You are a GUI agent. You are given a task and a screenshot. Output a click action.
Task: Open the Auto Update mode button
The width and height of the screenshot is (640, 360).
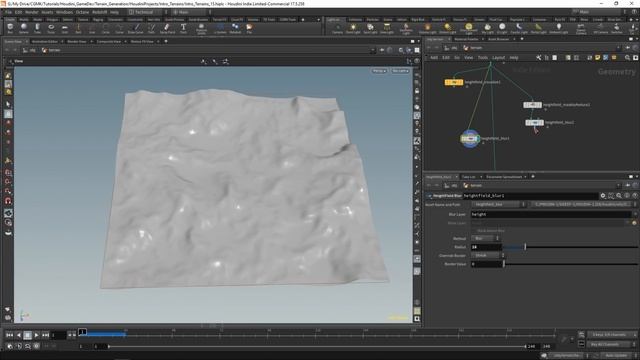pos(617,356)
